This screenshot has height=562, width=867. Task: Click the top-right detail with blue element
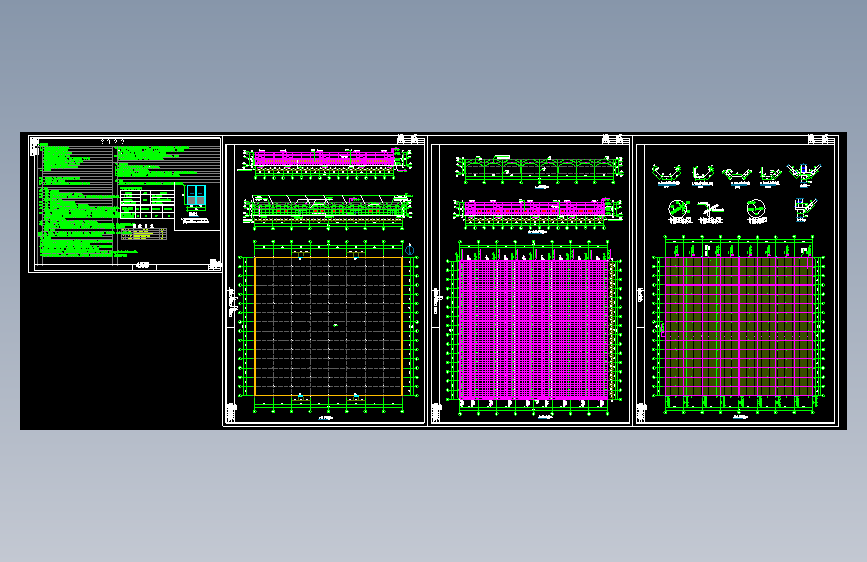point(804,175)
